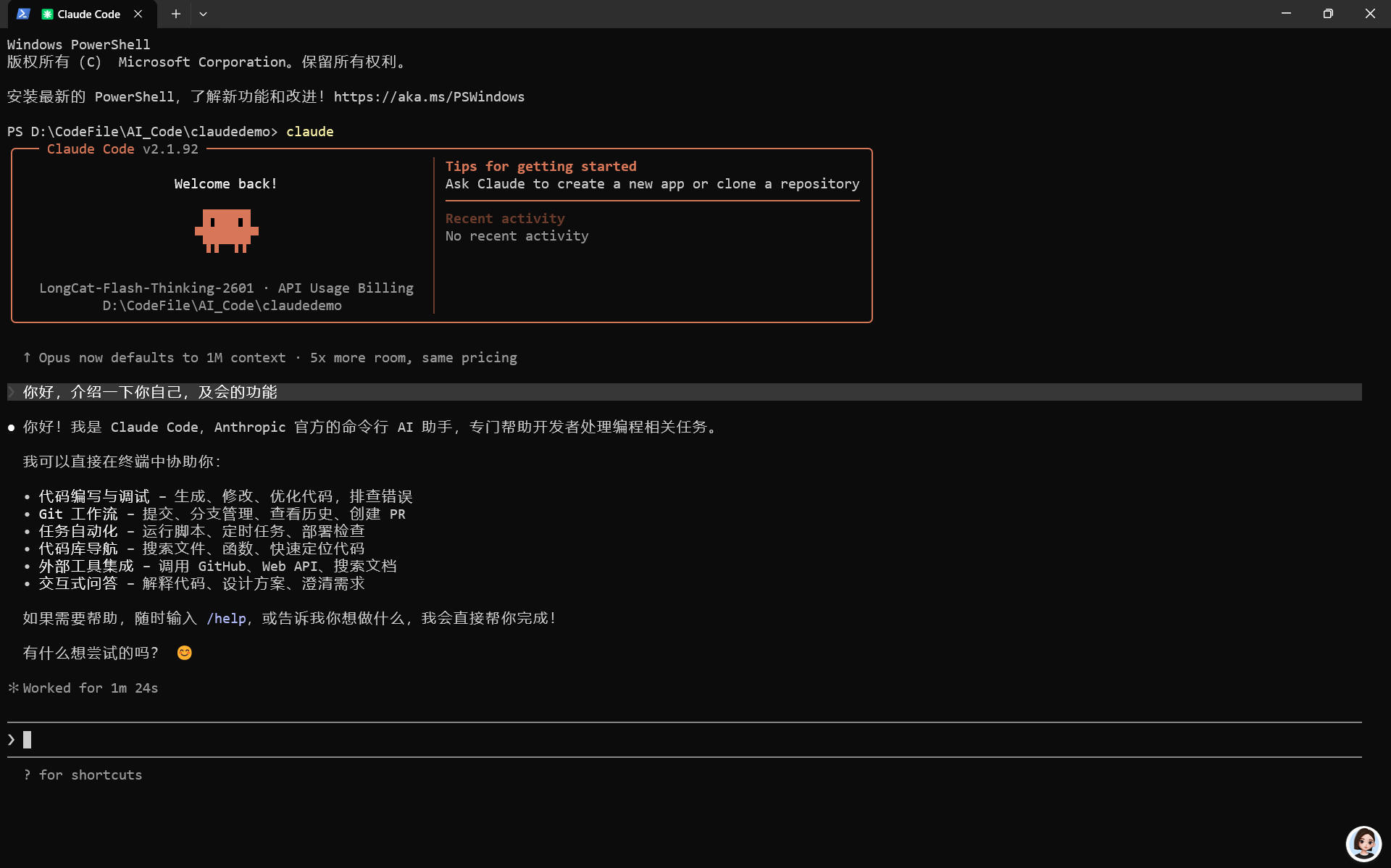
Task: Click "No recent activity" text
Action: click(x=517, y=236)
